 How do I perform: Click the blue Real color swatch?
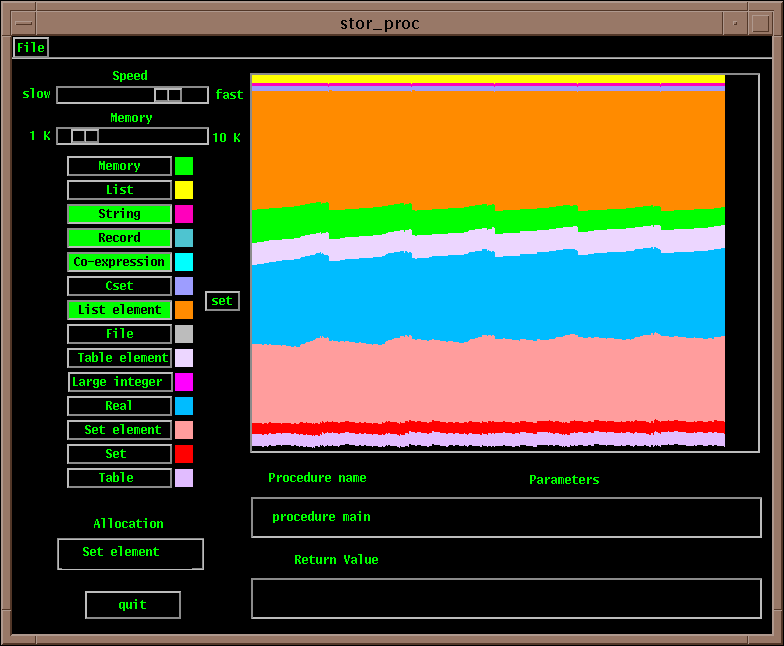(184, 406)
